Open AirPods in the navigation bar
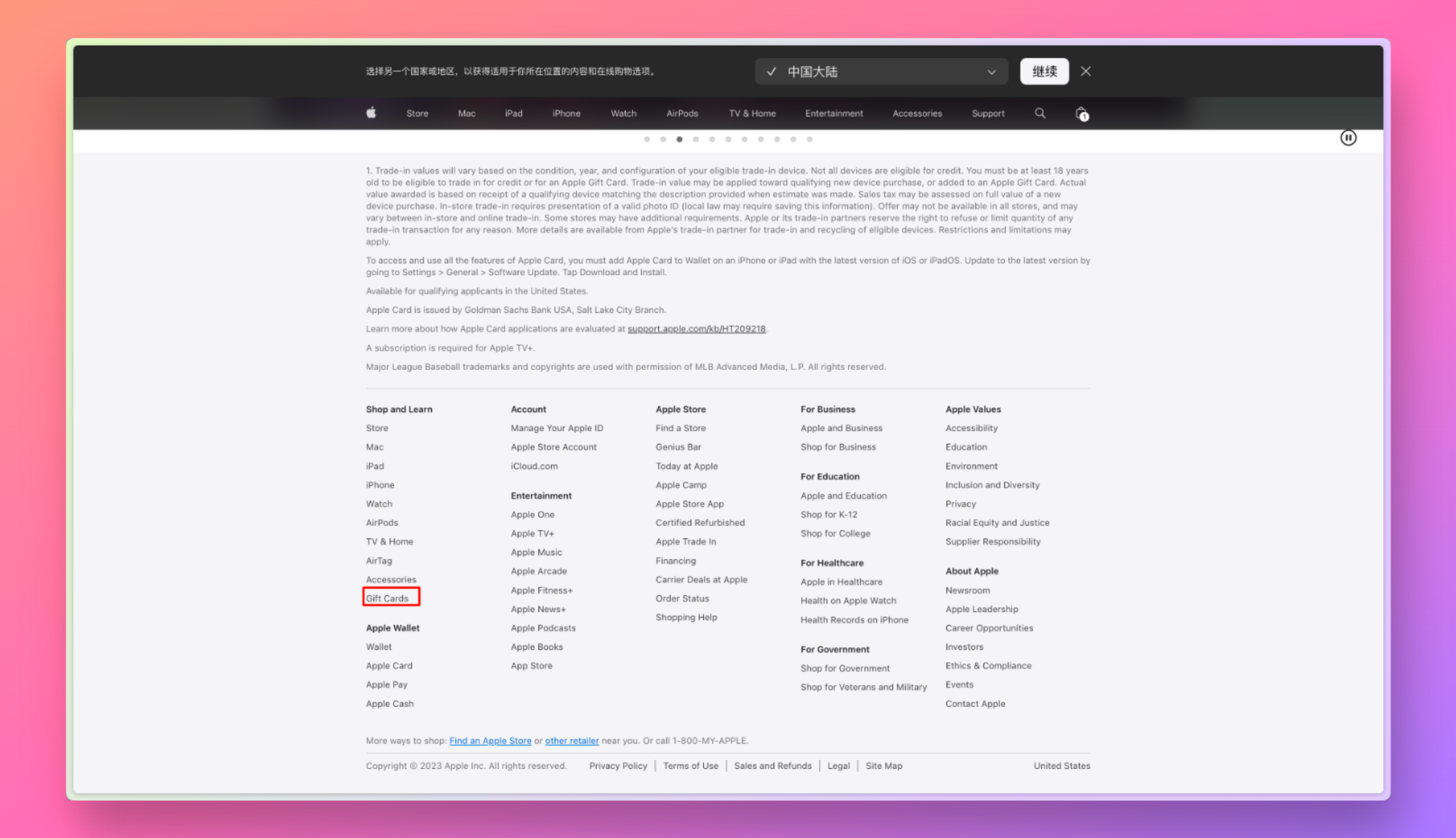This screenshot has height=838, width=1456. [682, 114]
